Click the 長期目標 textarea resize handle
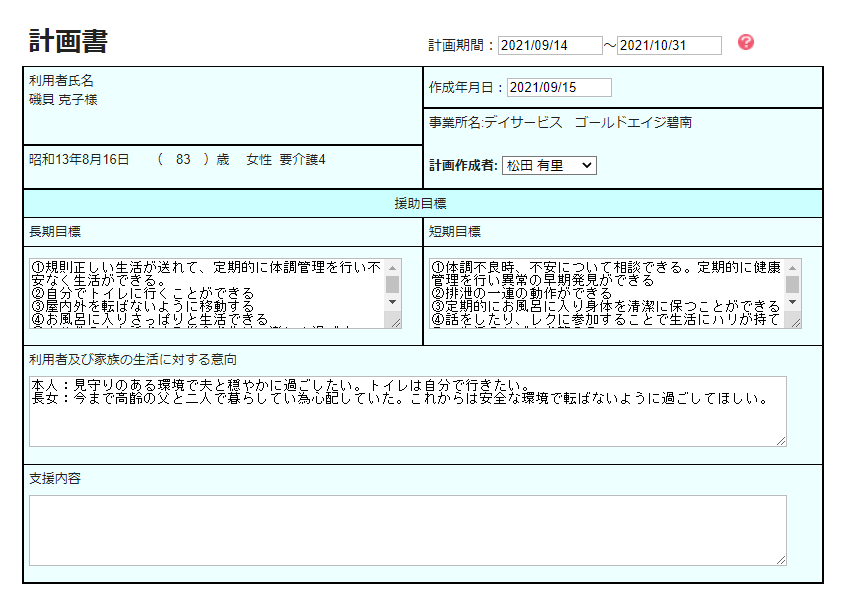The height and width of the screenshot is (599, 851). pyautogui.click(x=395, y=322)
